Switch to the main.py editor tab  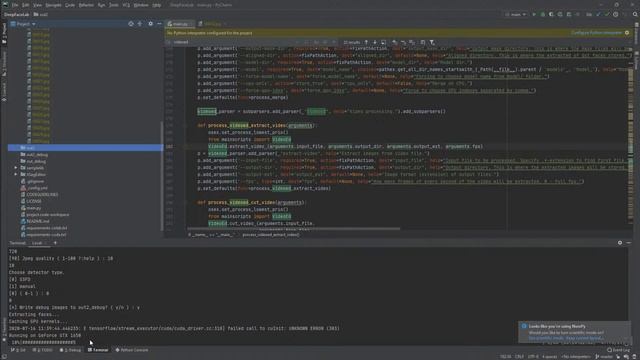point(180,24)
